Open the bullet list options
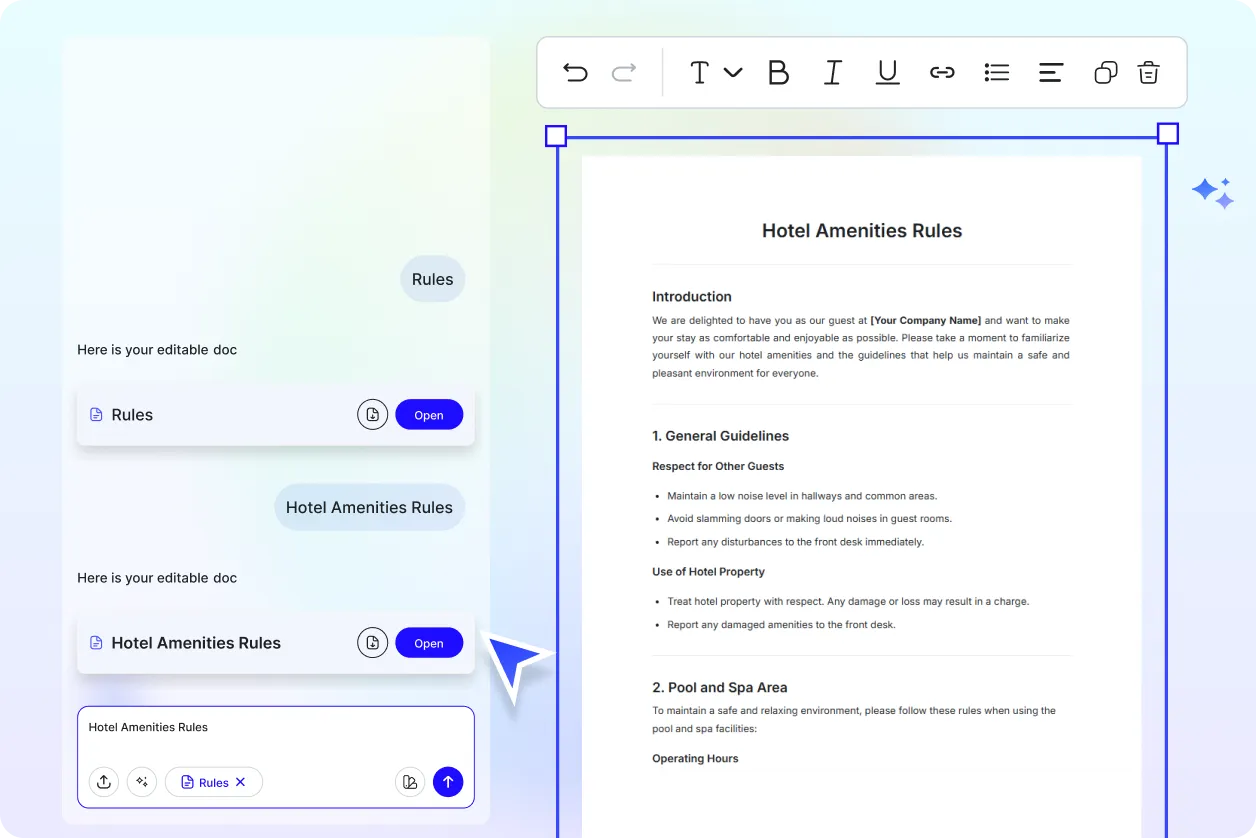This screenshot has width=1256, height=838. pyautogui.click(x=996, y=72)
